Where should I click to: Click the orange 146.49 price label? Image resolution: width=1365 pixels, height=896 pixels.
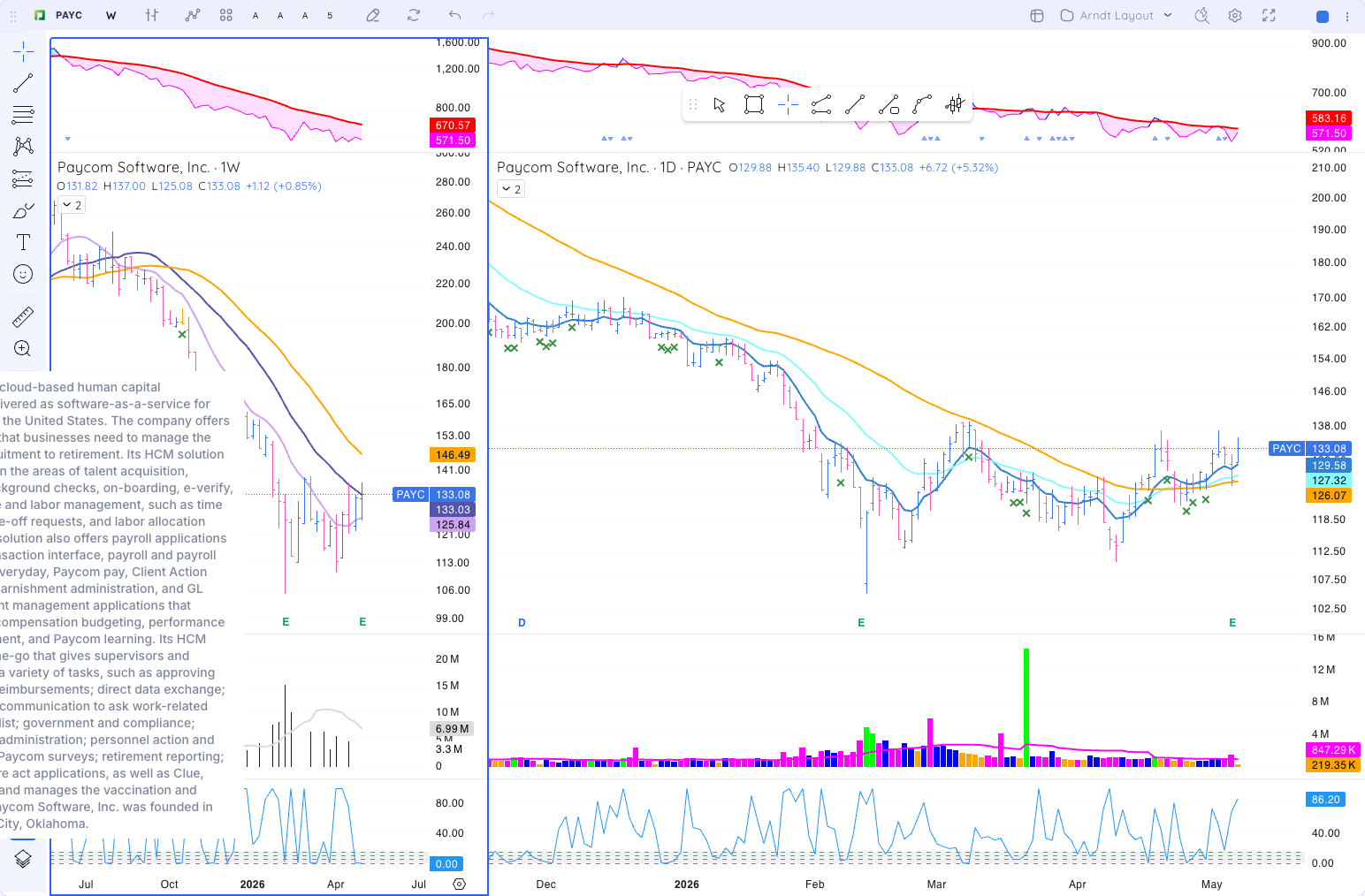453,455
